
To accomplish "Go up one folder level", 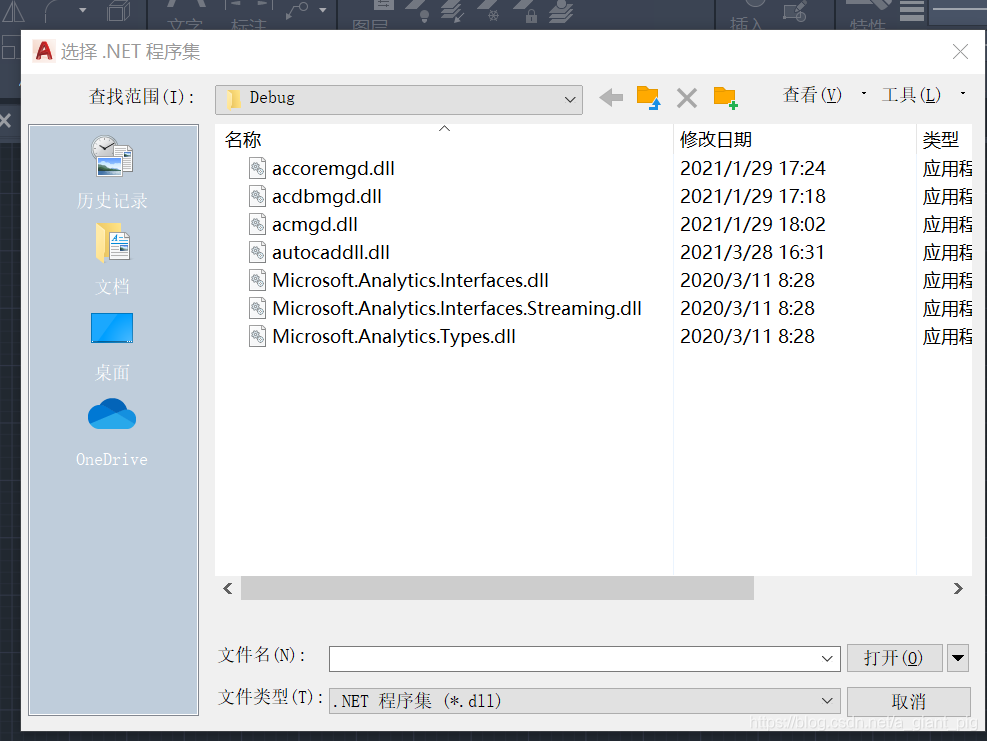I will (648, 98).
